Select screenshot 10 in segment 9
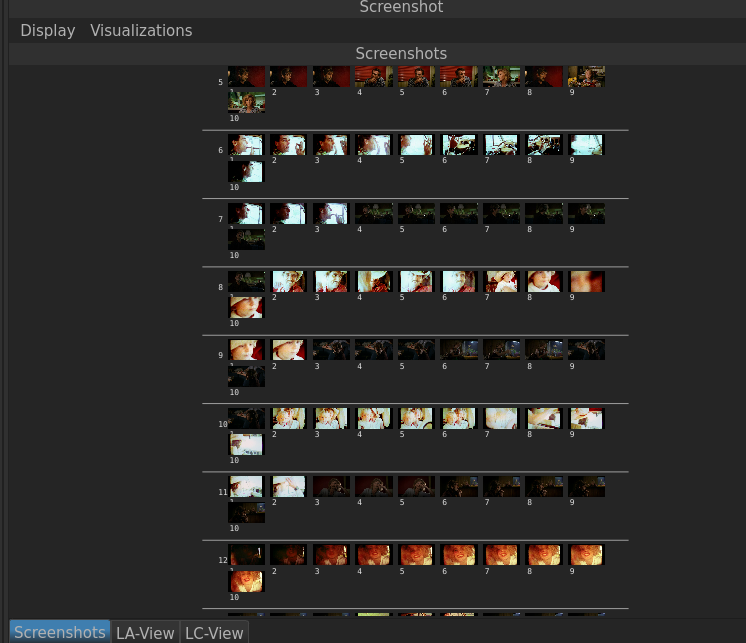 tap(246, 376)
